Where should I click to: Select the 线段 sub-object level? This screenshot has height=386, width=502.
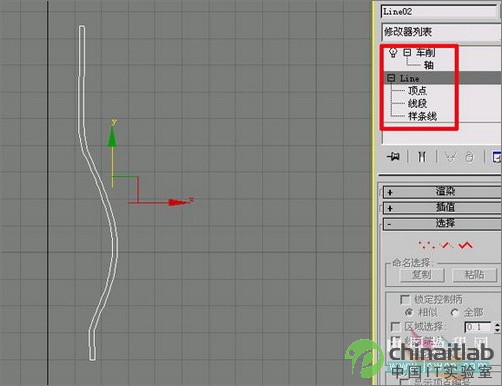[x=417, y=103]
